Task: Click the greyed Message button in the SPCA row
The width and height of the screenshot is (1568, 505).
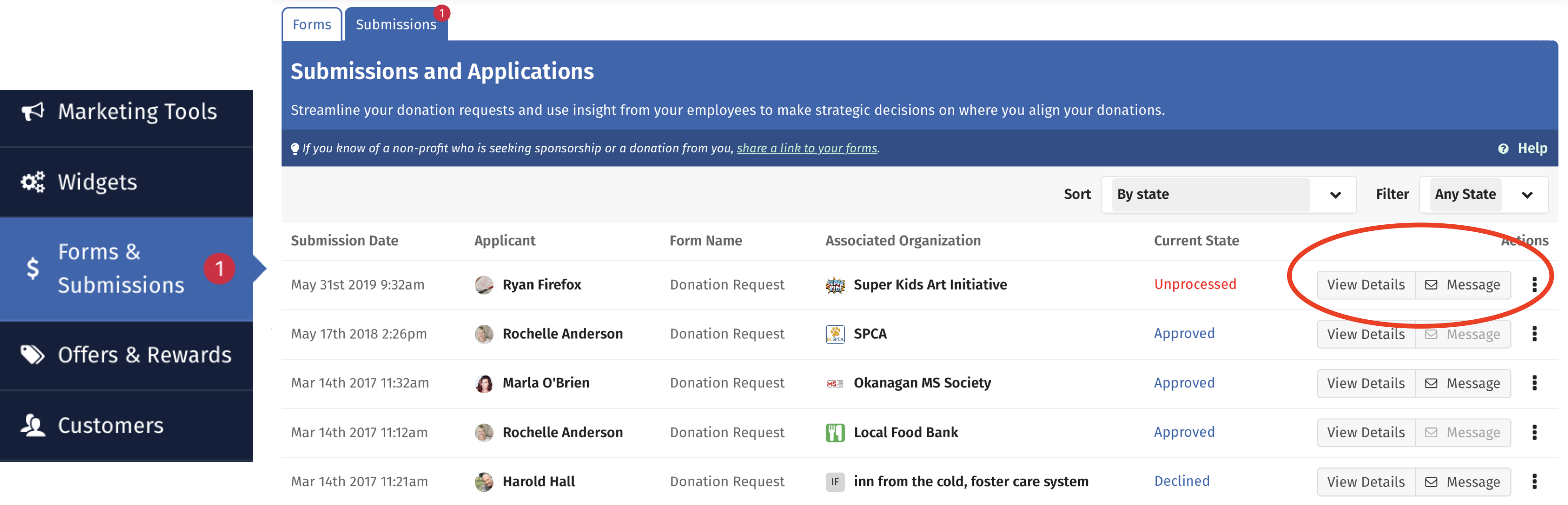Action: click(1463, 334)
